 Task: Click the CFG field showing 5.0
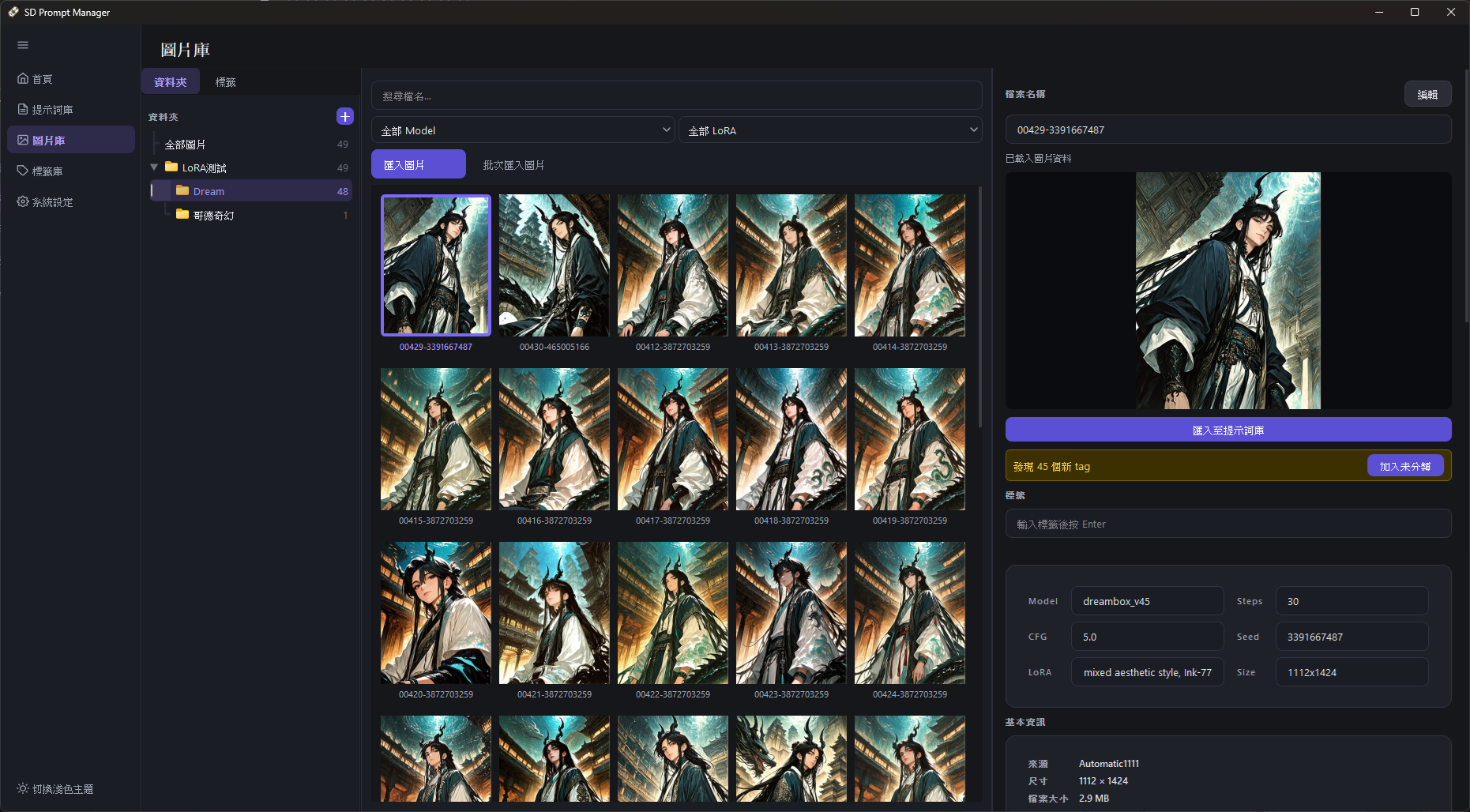[1148, 637]
